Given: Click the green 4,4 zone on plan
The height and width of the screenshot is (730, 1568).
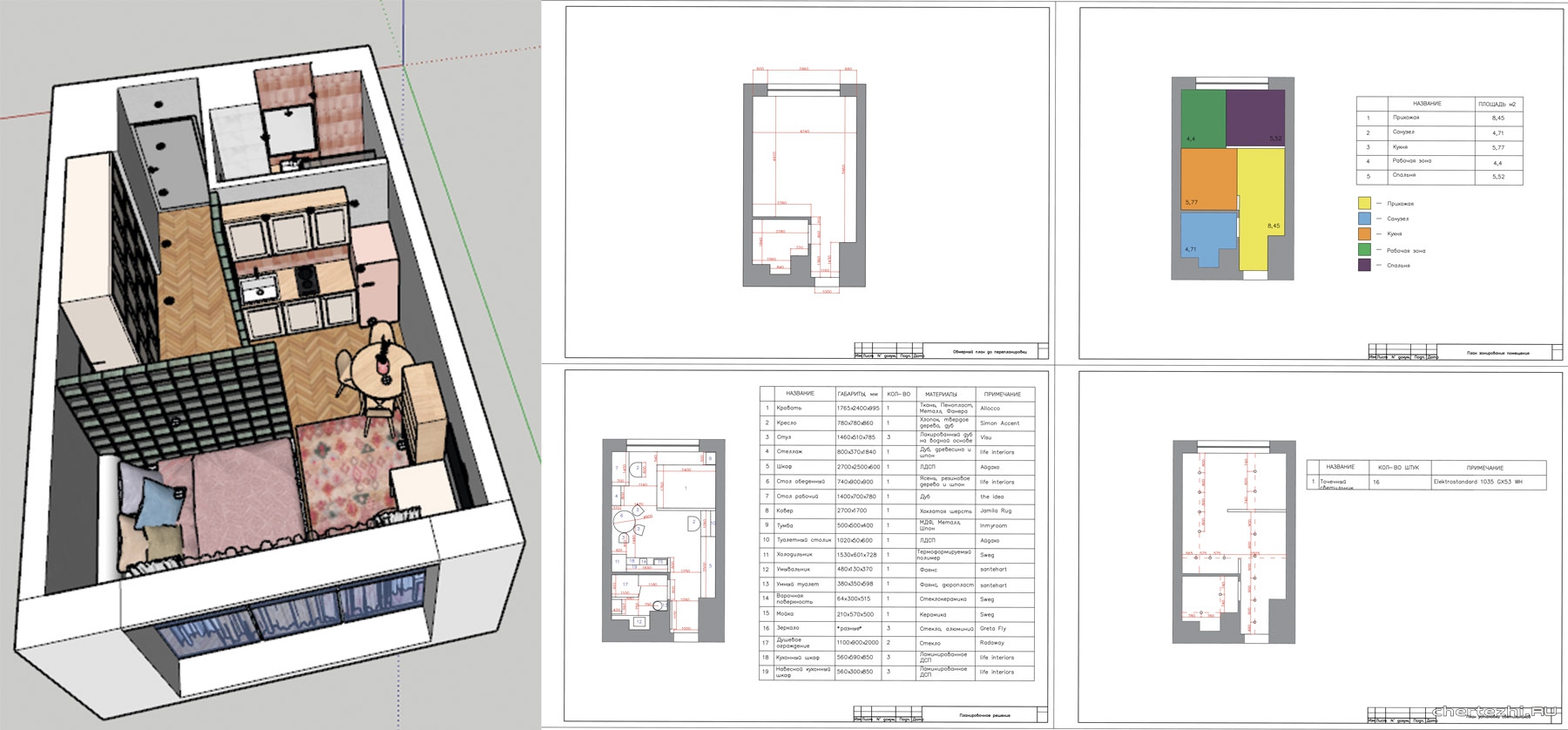Looking at the screenshot, I should click(1202, 118).
